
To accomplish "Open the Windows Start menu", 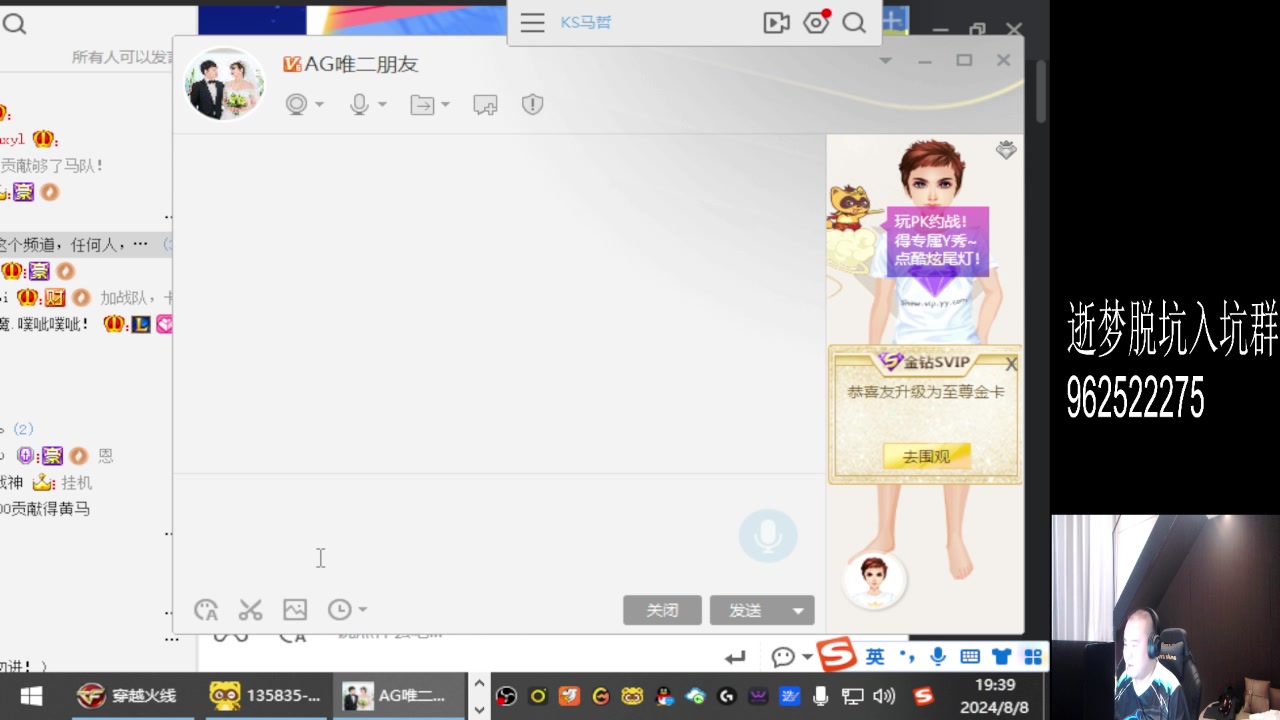I will [x=31, y=696].
